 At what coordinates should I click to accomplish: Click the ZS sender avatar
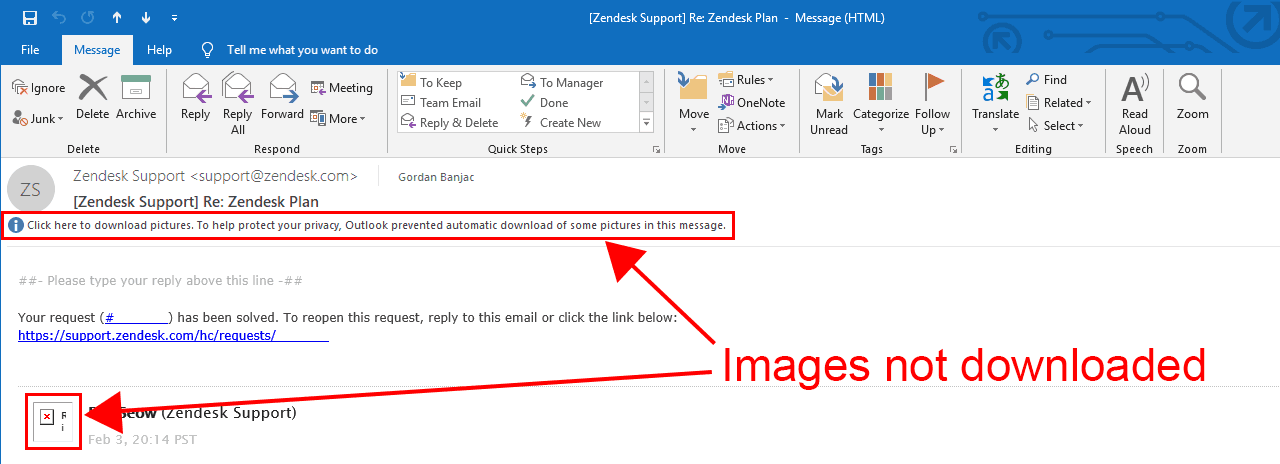(x=31, y=189)
